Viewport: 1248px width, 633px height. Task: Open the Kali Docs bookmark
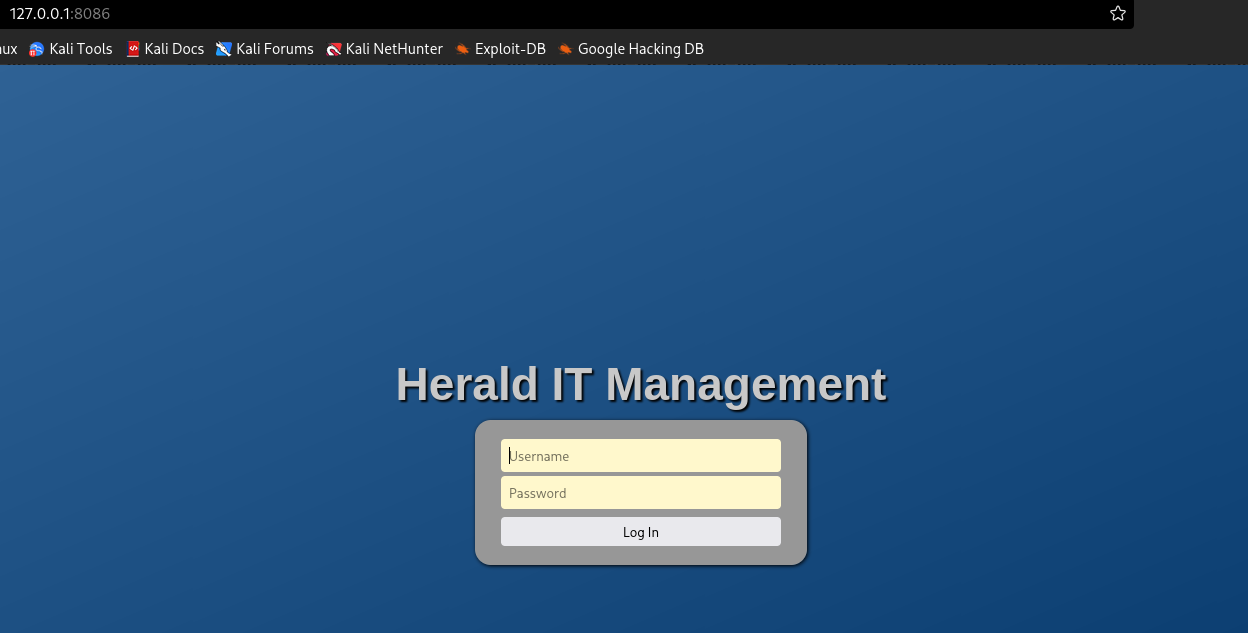point(165,48)
